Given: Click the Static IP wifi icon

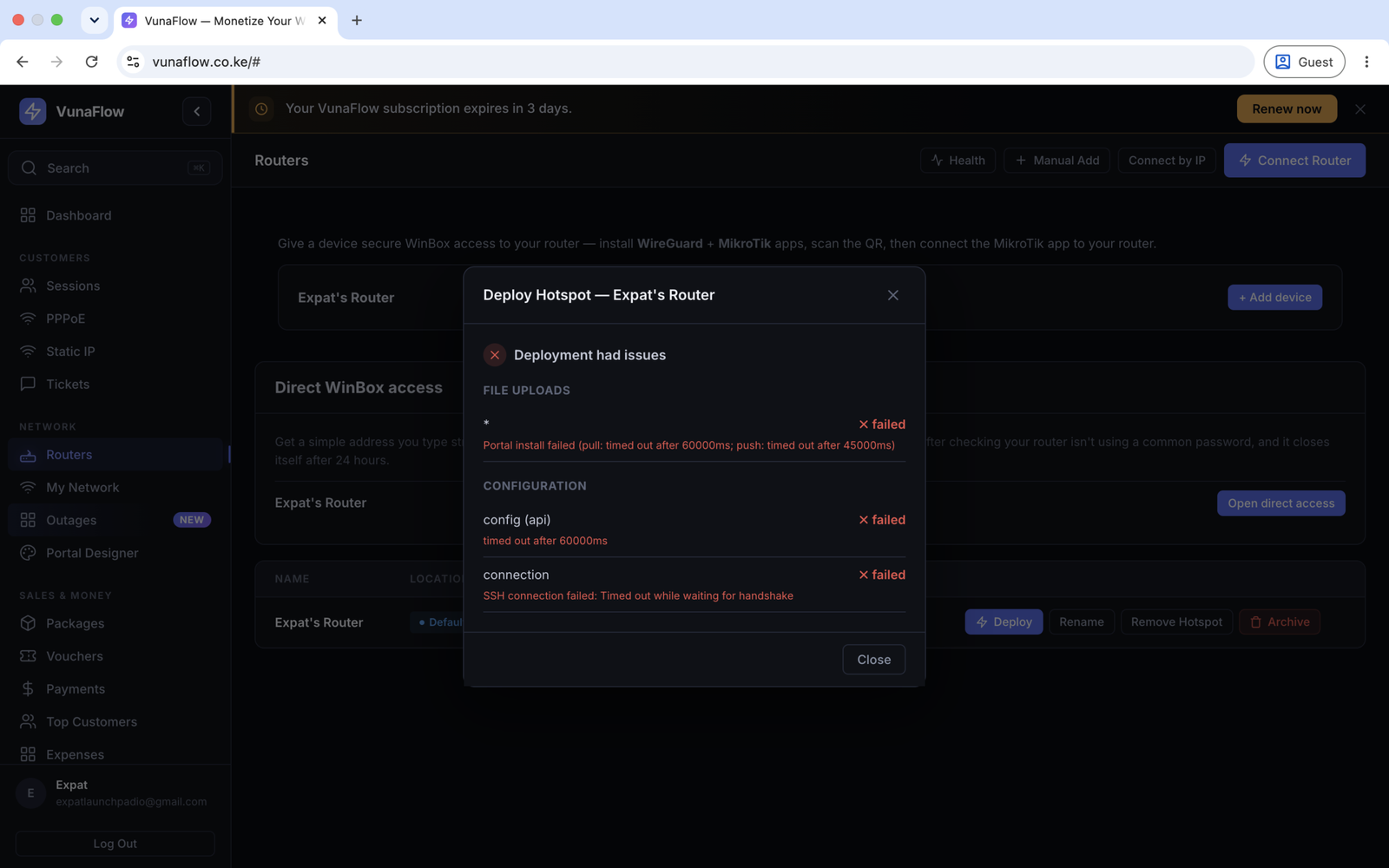Looking at the screenshot, I should click(x=28, y=352).
